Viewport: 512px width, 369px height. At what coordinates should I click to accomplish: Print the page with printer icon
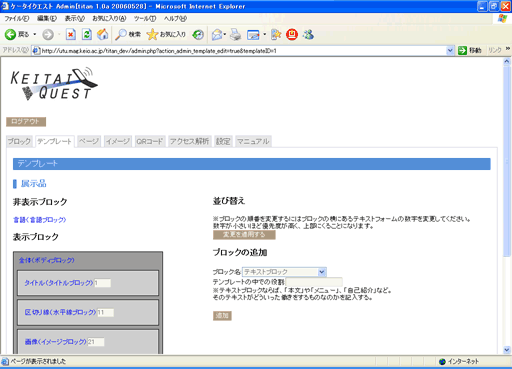236,34
